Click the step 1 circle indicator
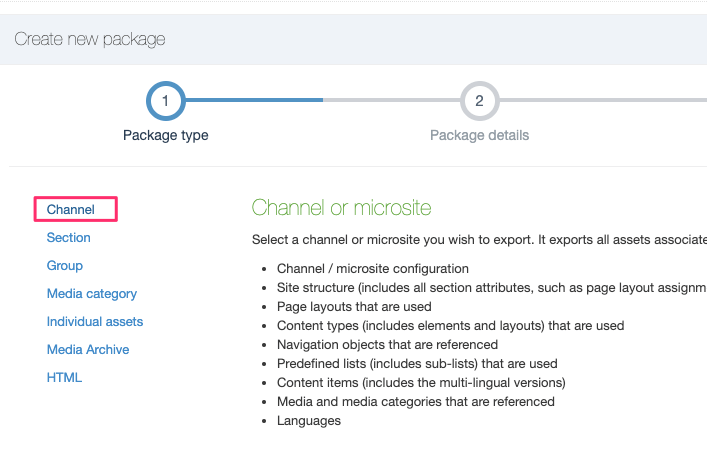Image resolution: width=707 pixels, height=462 pixels. (166, 100)
